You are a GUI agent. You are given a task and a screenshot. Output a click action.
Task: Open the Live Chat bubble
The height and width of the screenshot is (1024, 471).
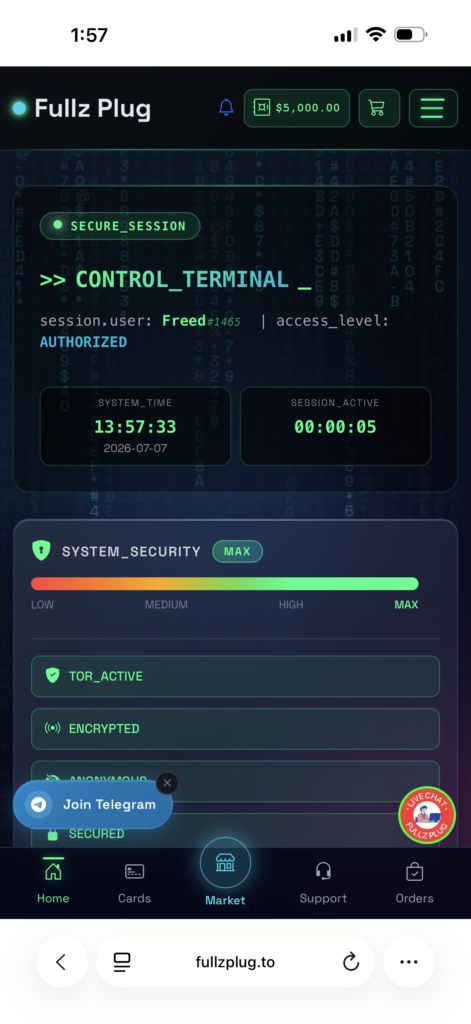coord(427,815)
